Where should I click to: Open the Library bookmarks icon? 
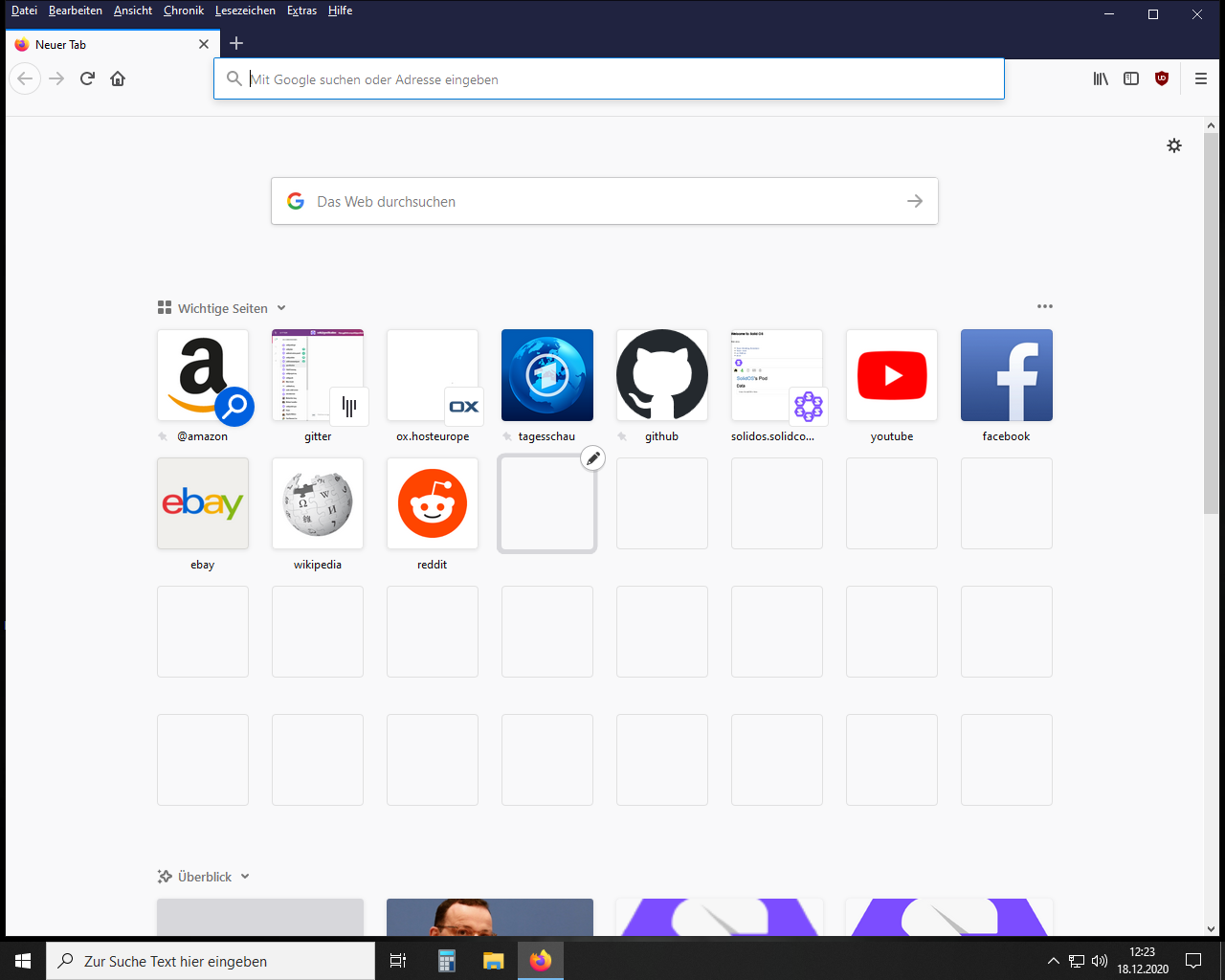tap(1101, 78)
